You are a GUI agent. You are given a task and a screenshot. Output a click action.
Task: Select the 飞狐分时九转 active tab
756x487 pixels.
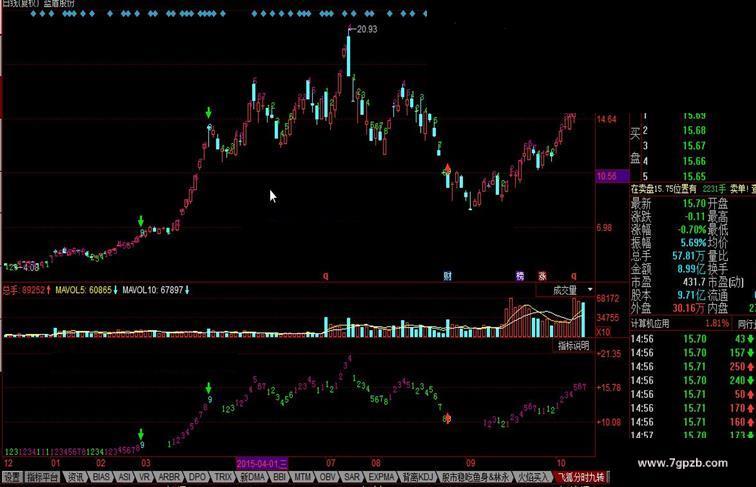pos(581,477)
